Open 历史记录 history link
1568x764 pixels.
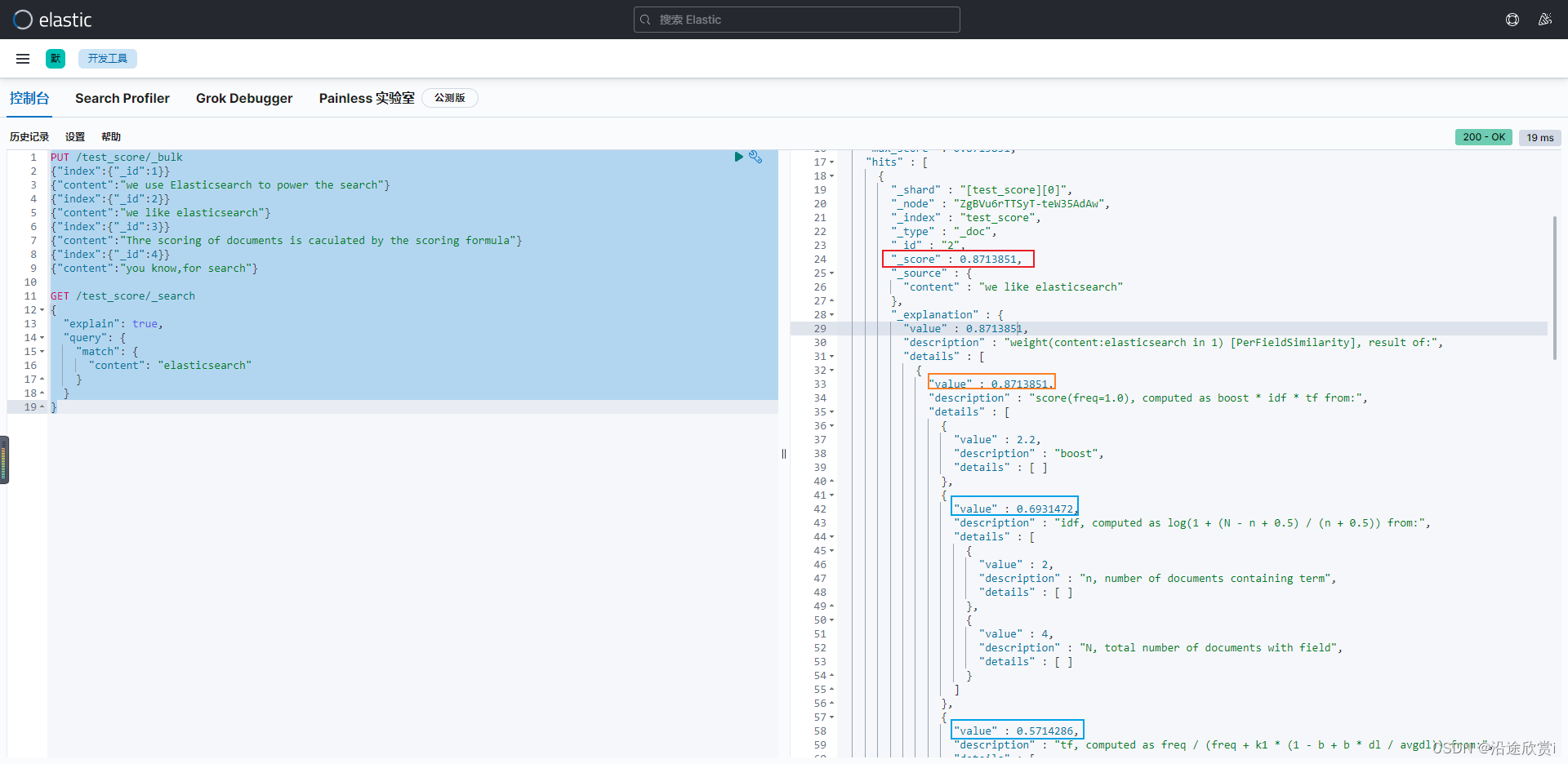[x=29, y=137]
